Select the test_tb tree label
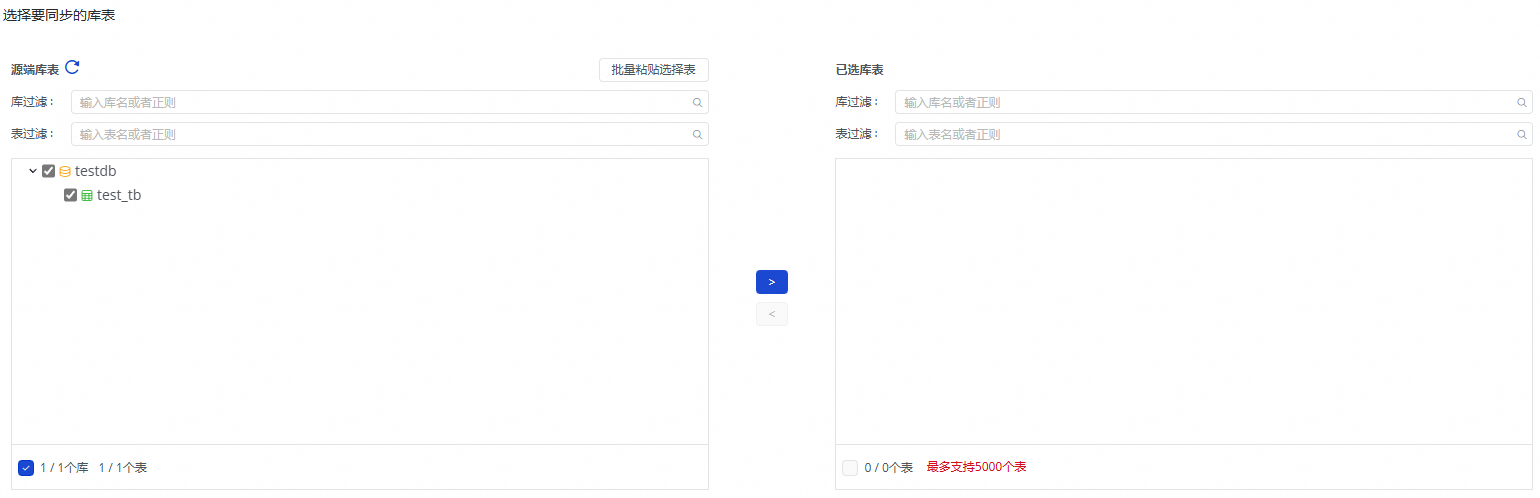The width and height of the screenshot is (1540, 498). 119,195
